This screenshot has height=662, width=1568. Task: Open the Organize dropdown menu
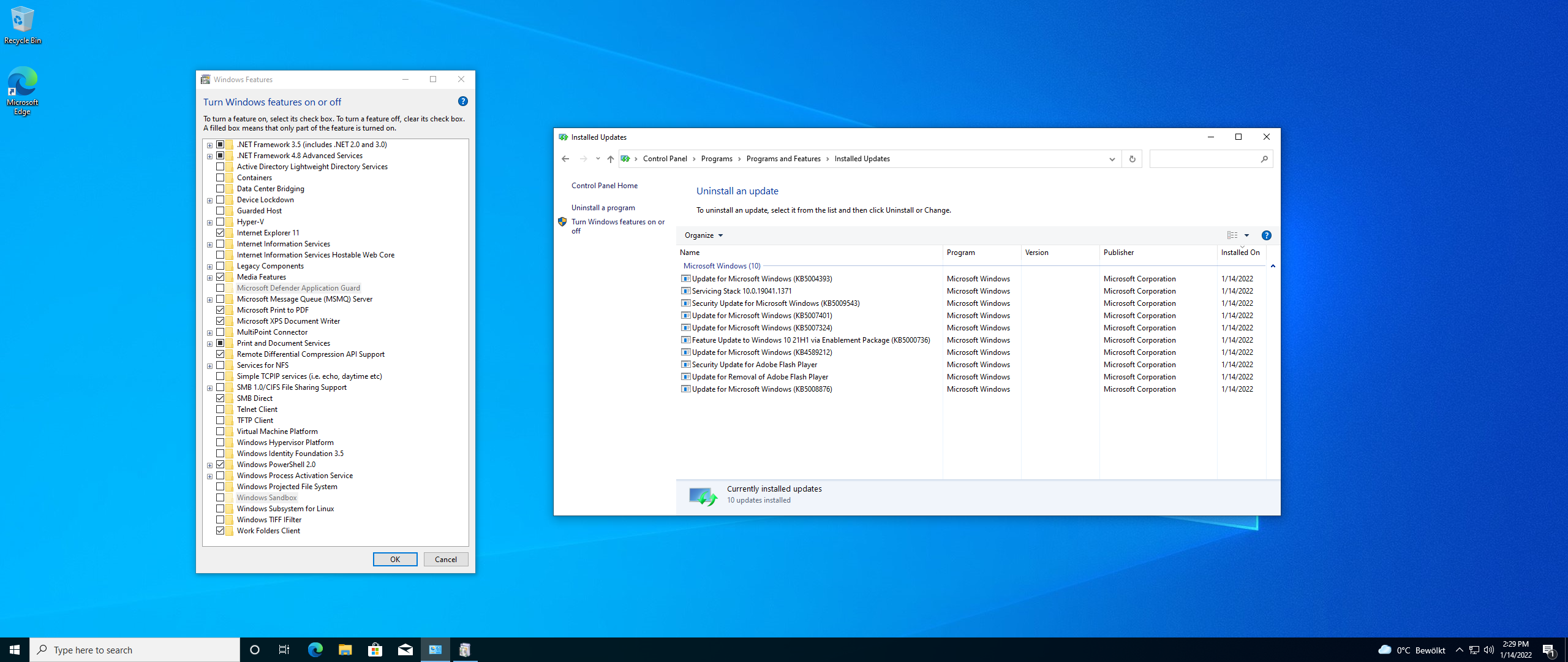click(x=704, y=235)
